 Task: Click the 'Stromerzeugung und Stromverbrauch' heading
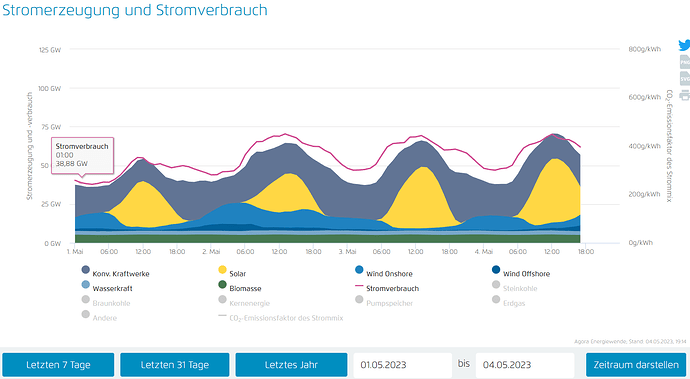135,10
